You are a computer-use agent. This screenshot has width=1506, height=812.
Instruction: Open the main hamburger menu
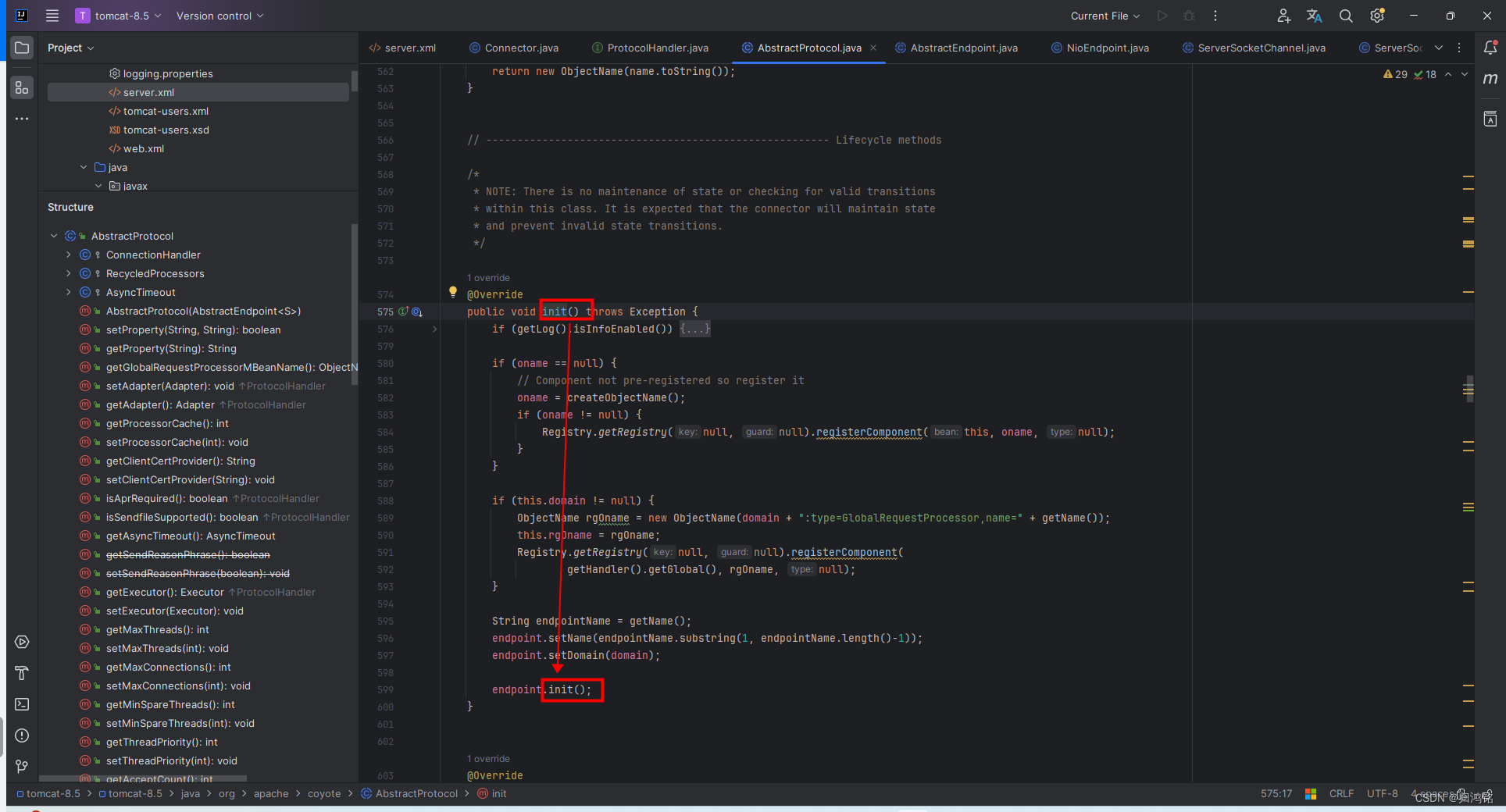pos(52,16)
